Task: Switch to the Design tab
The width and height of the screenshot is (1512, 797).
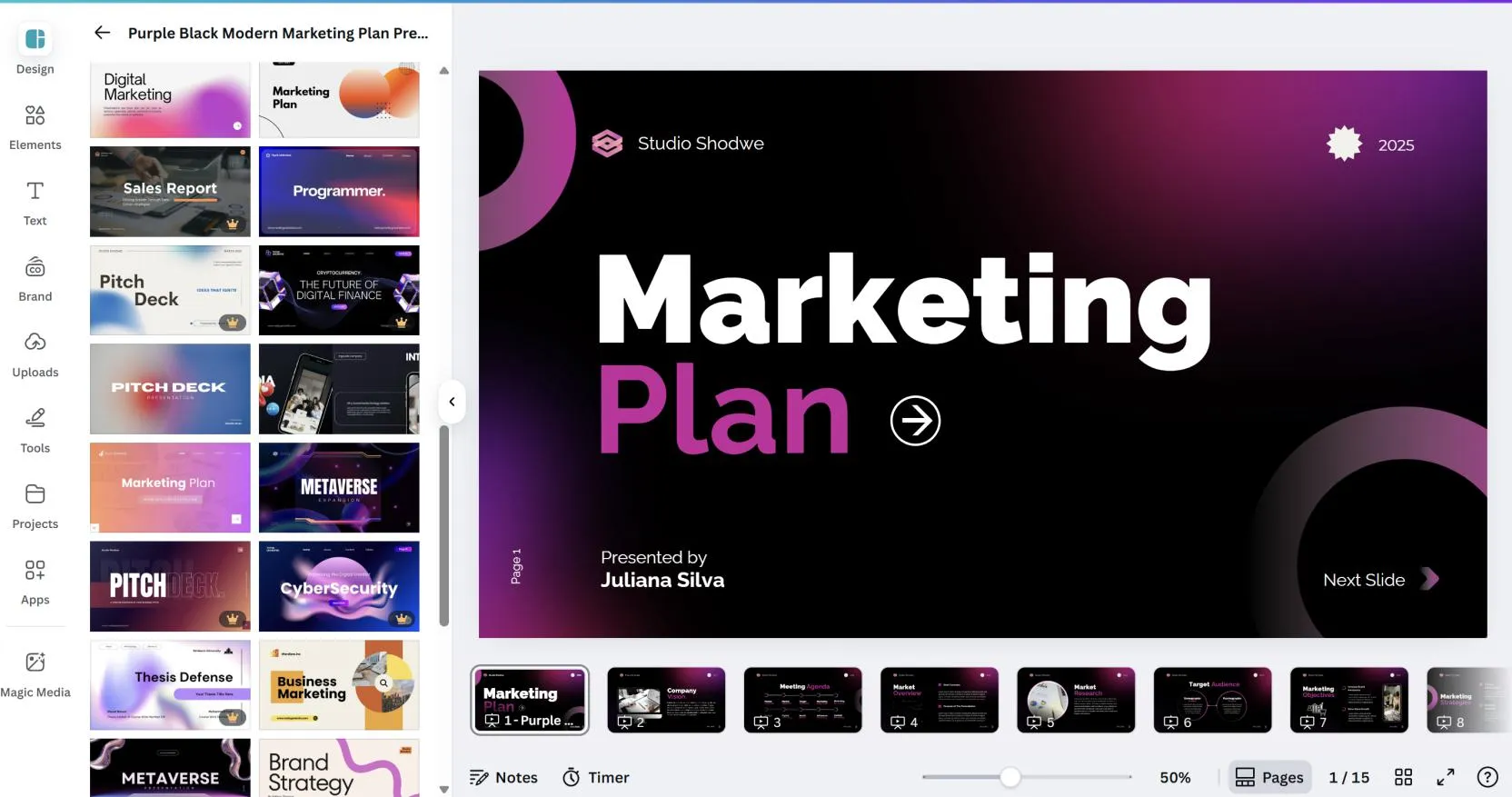Action: [35, 50]
